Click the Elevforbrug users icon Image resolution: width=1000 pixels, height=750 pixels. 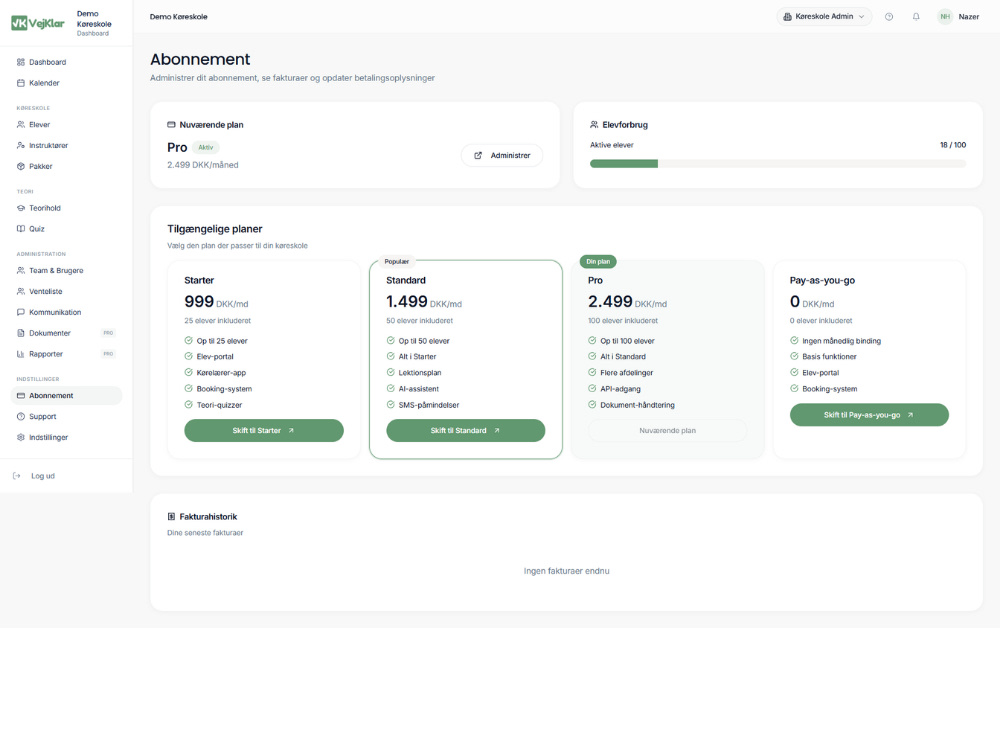594,124
